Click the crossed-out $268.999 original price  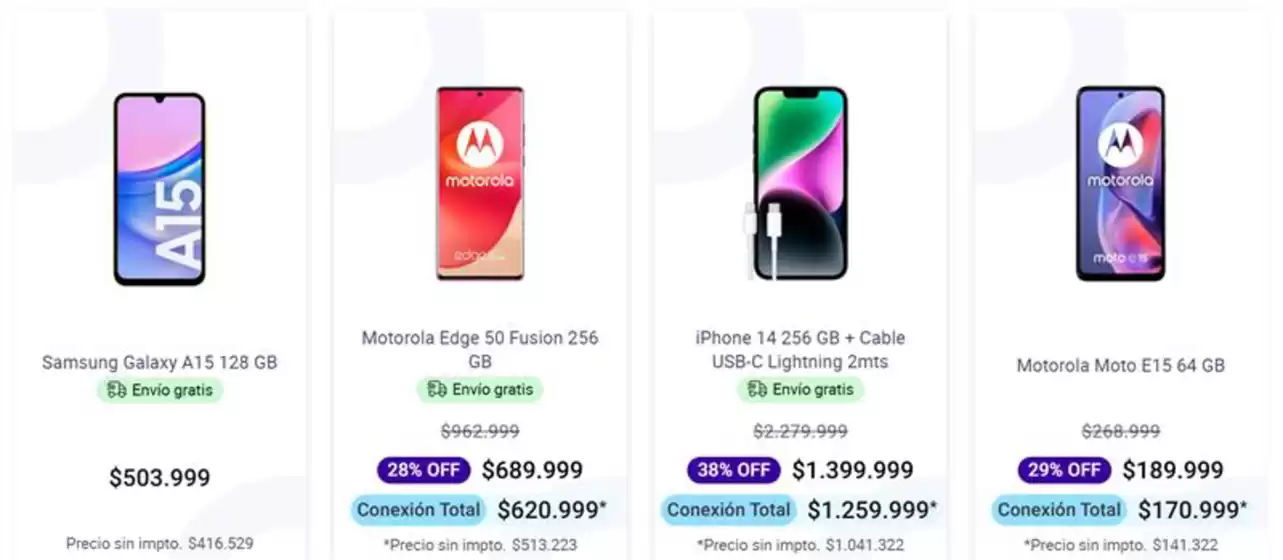coord(1120,431)
